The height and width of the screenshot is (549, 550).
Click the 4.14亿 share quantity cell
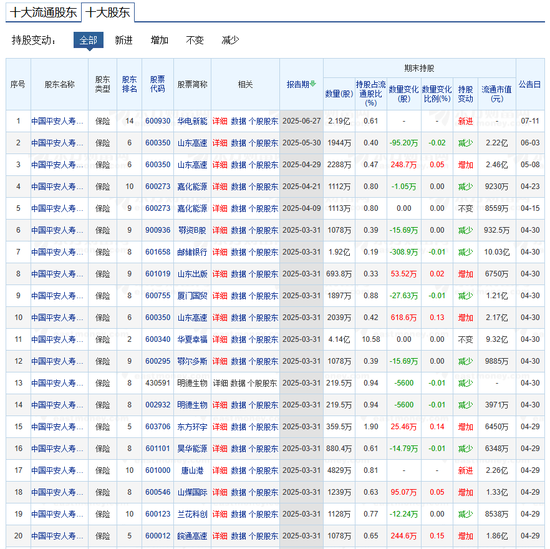pyautogui.click(x=339, y=339)
